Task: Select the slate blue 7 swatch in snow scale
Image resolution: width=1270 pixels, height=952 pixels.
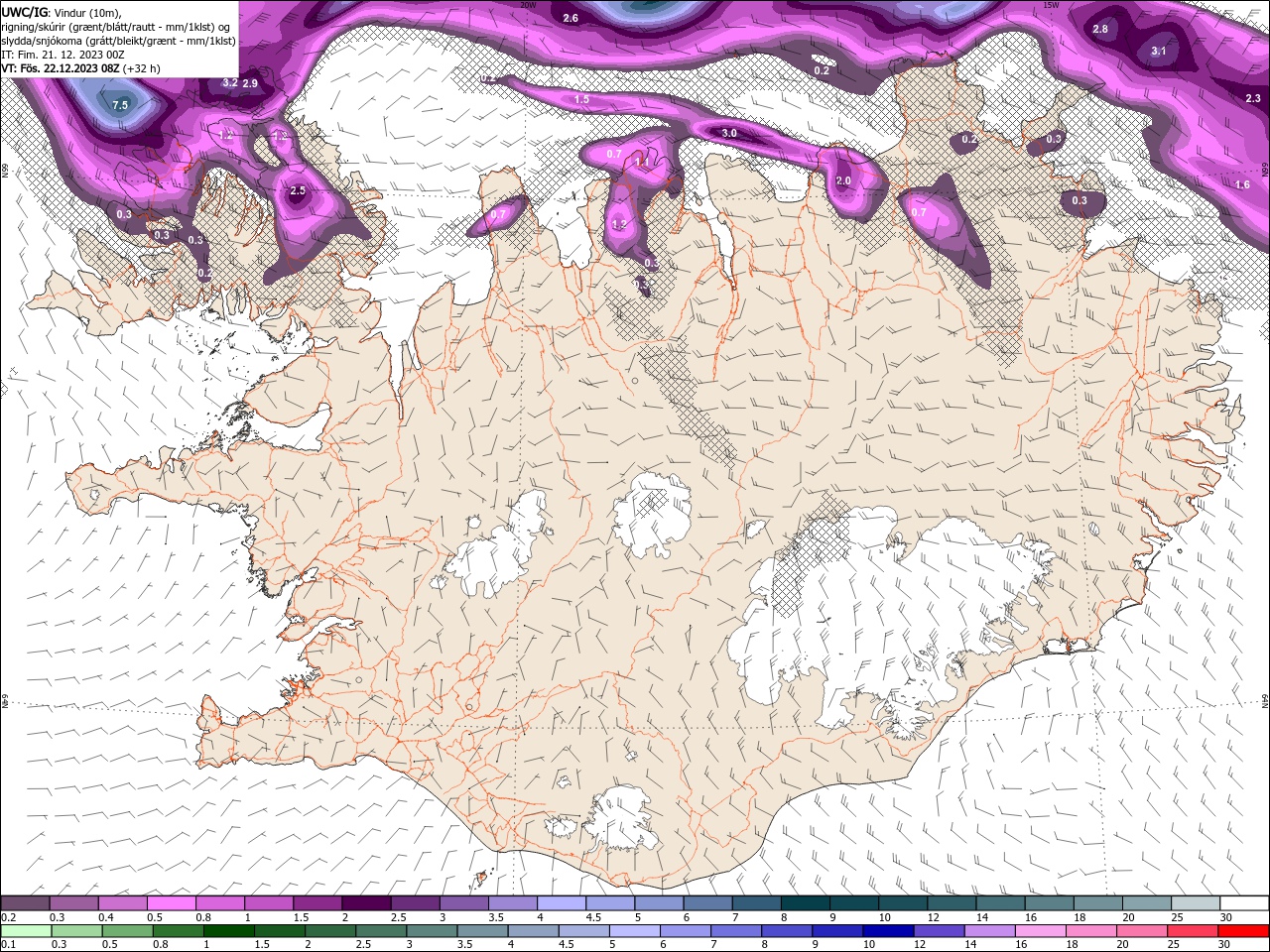Action: point(757,902)
